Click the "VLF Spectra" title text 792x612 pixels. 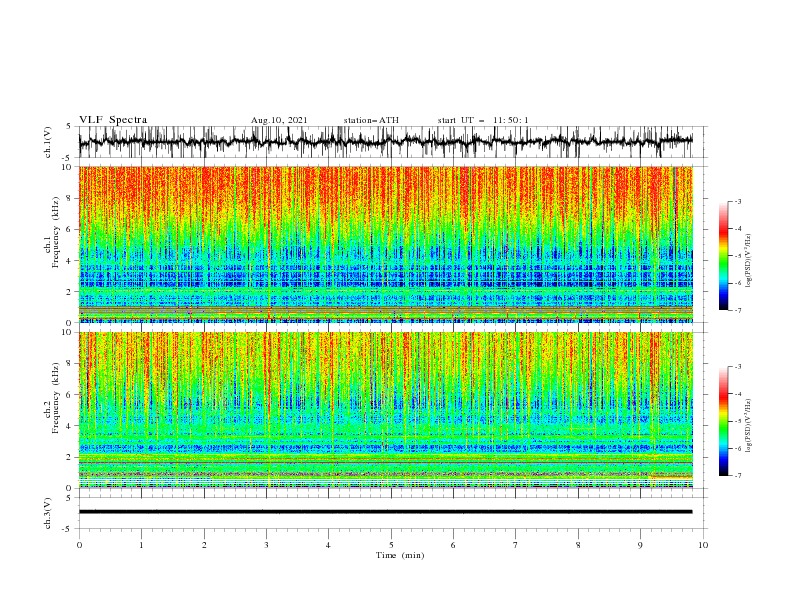[x=113, y=120]
